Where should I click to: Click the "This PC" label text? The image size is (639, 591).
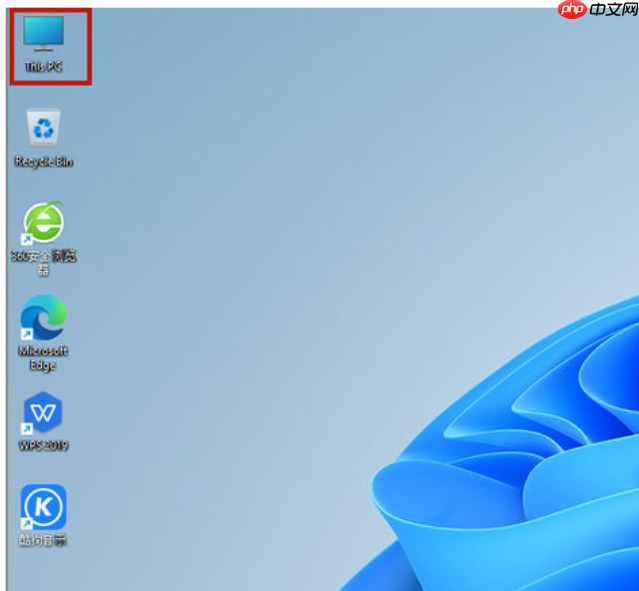[44, 66]
